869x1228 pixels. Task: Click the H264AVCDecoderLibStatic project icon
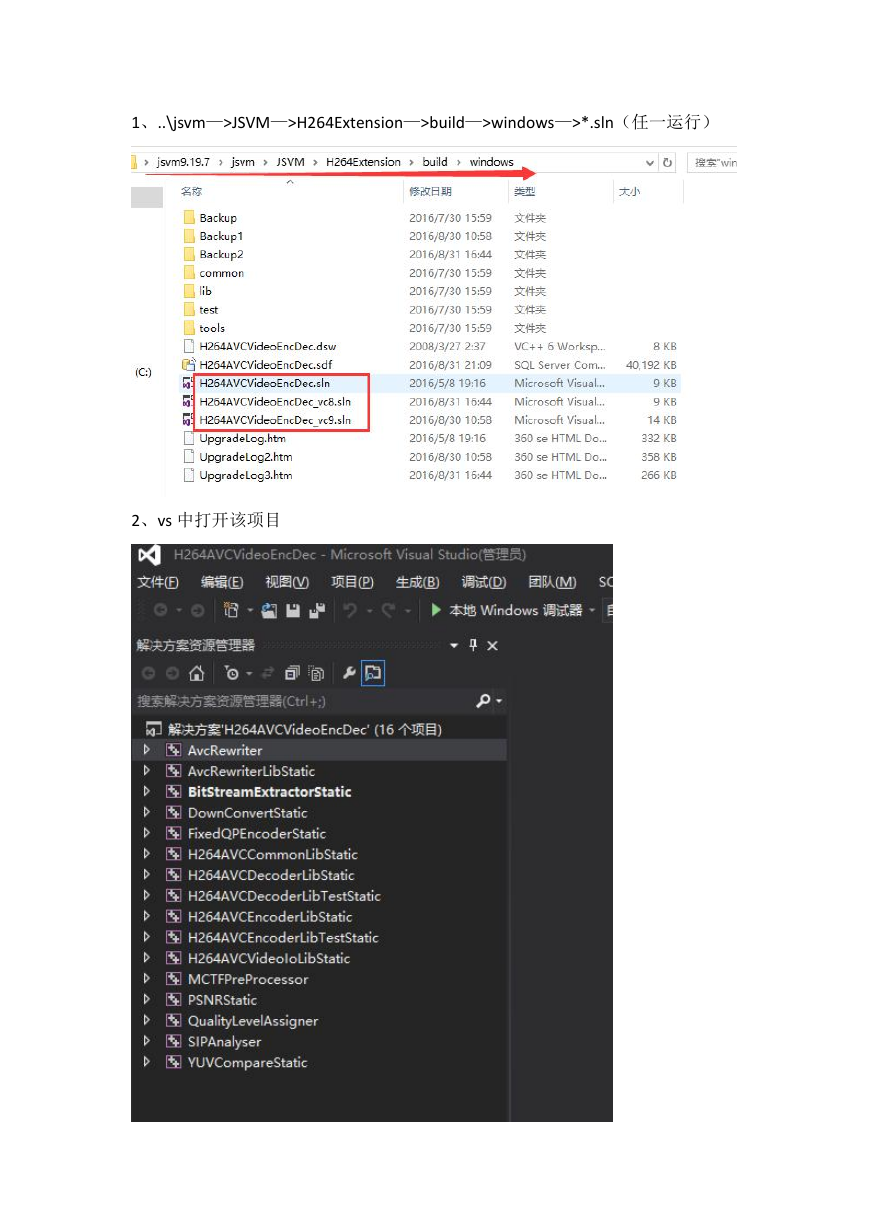point(174,875)
